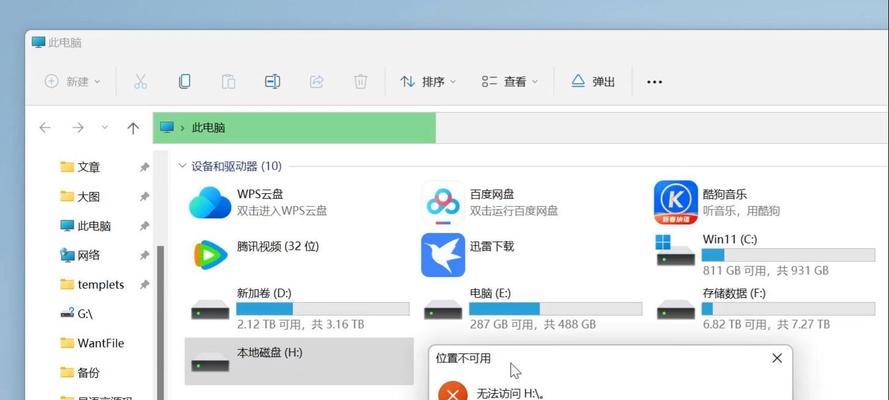Click 此电脑 in the address bar
Viewport: 889px width, 400px height.
tap(208, 128)
